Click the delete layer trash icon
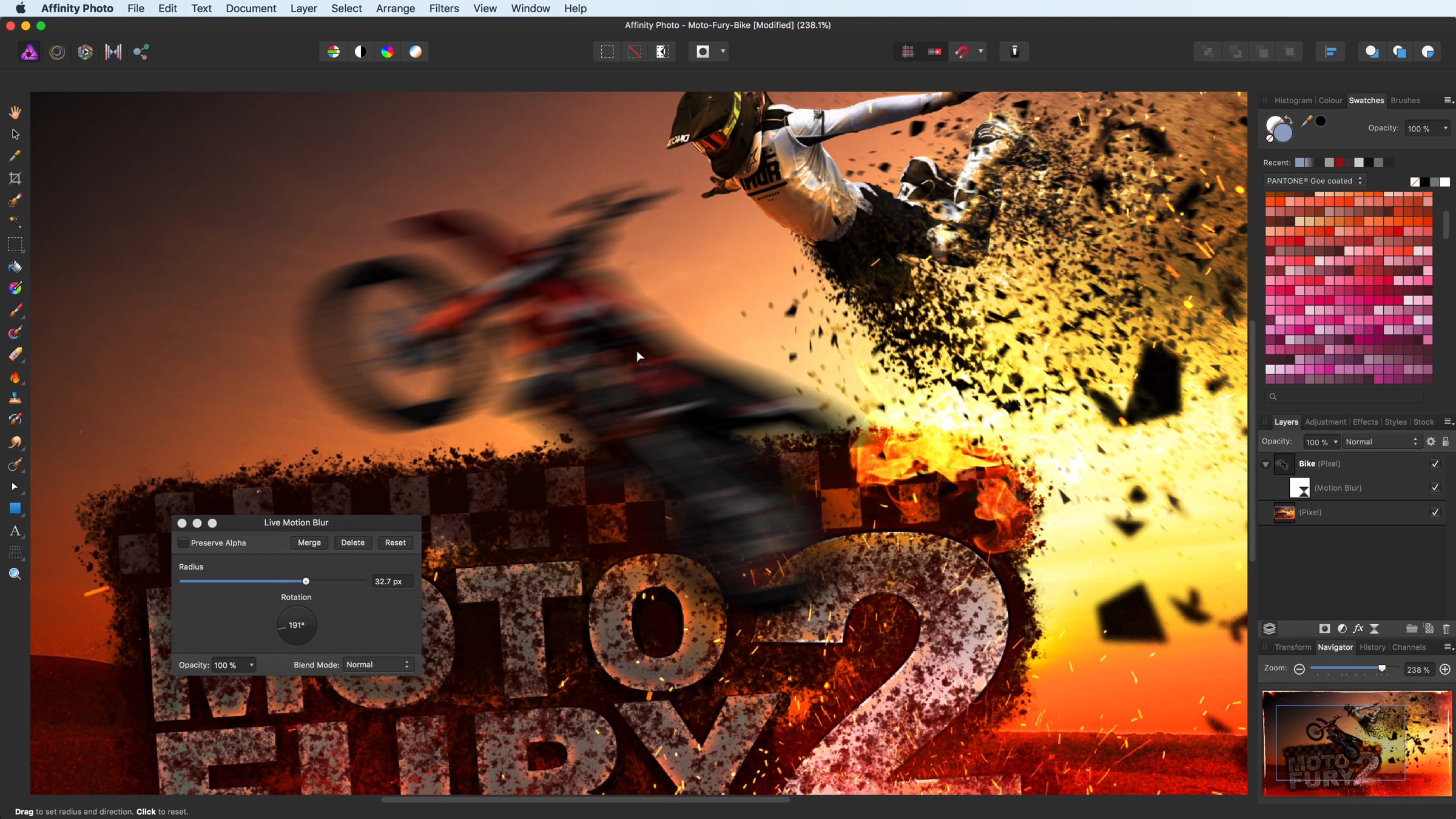 [1446, 629]
